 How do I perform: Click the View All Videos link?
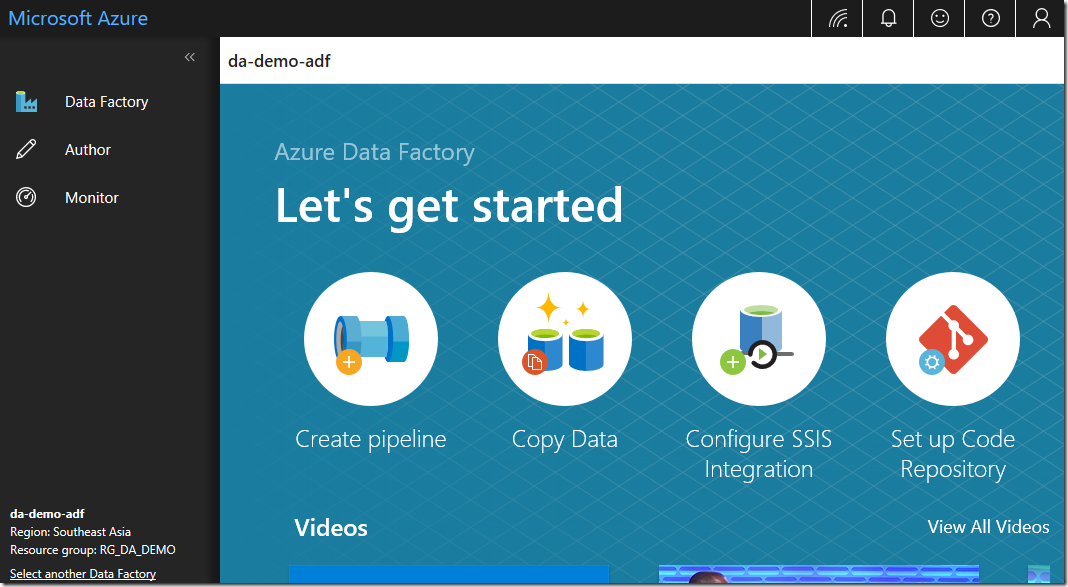[x=988, y=527]
